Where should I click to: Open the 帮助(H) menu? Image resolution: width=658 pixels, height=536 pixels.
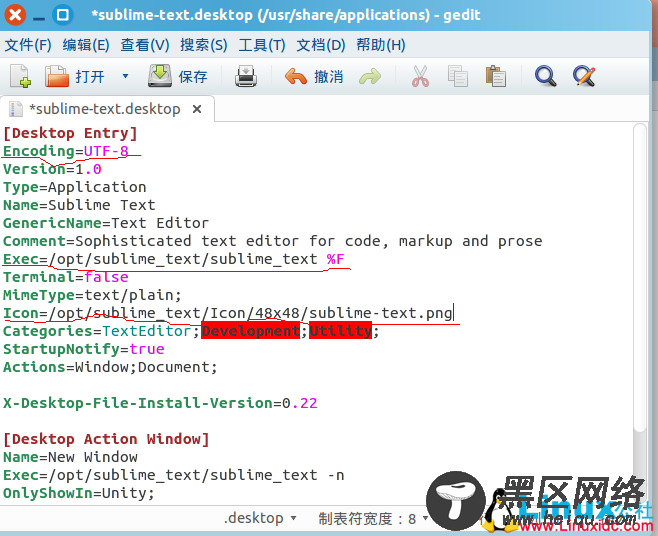pyautogui.click(x=381, y=44)
